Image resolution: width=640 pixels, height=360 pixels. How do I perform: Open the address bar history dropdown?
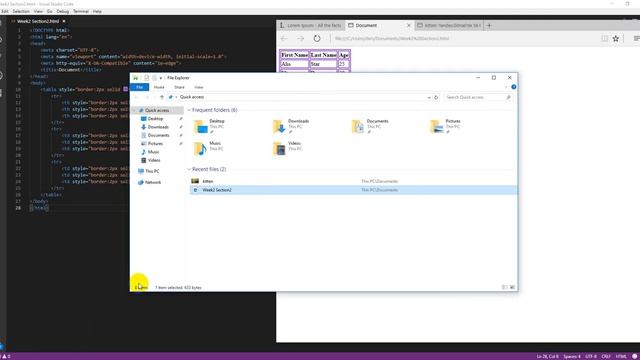(429, 97)
